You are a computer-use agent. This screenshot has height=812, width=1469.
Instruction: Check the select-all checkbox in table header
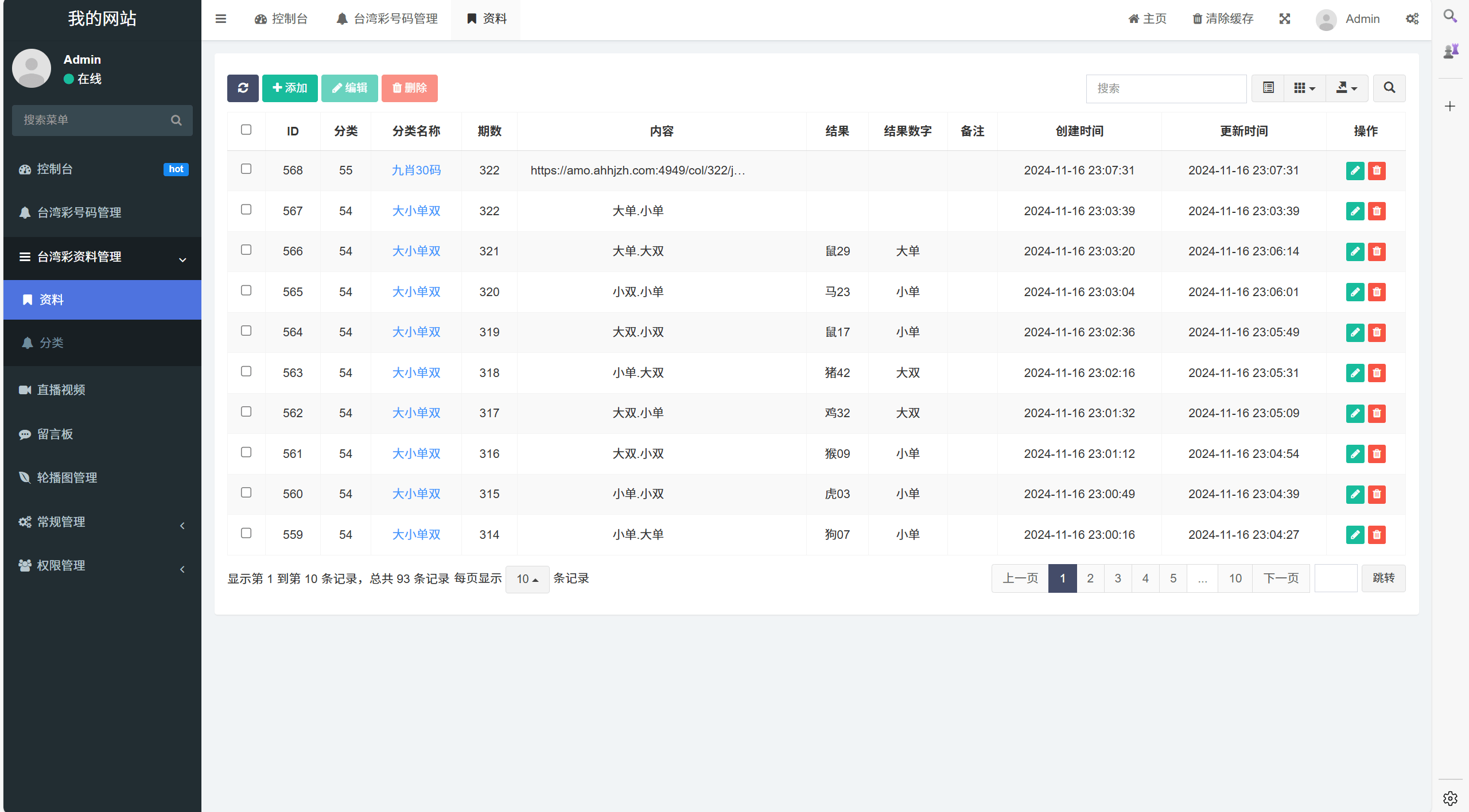click(246, 130)
